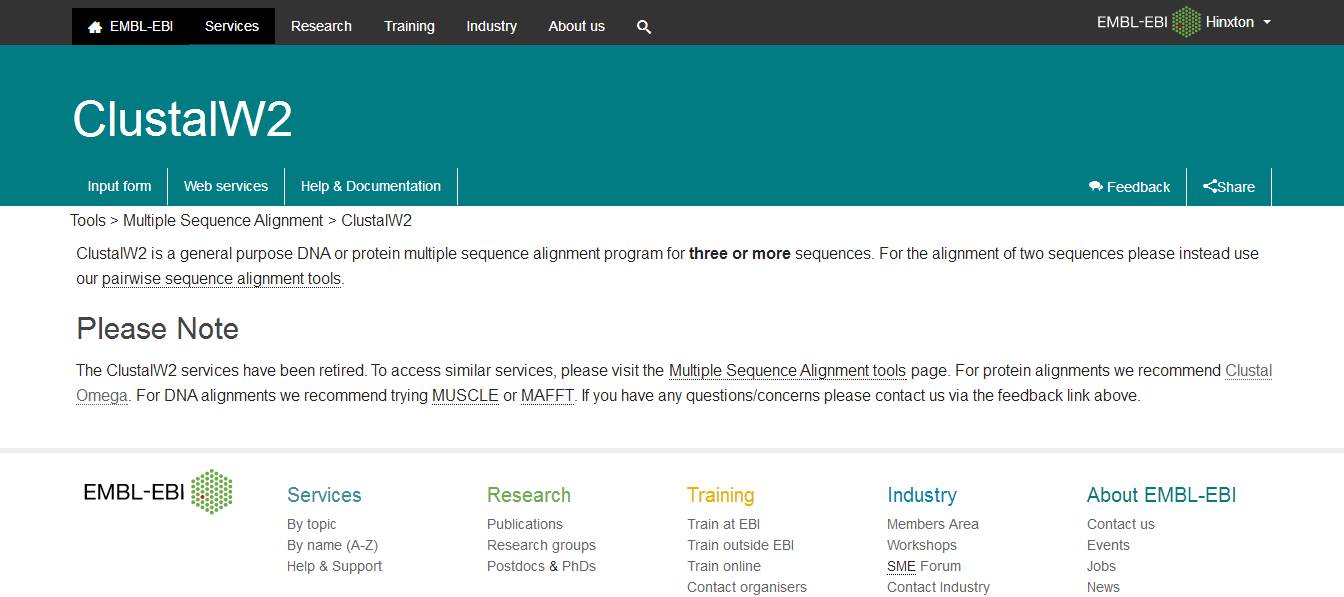Switch to the Input form tab

[x=119, y=186]
